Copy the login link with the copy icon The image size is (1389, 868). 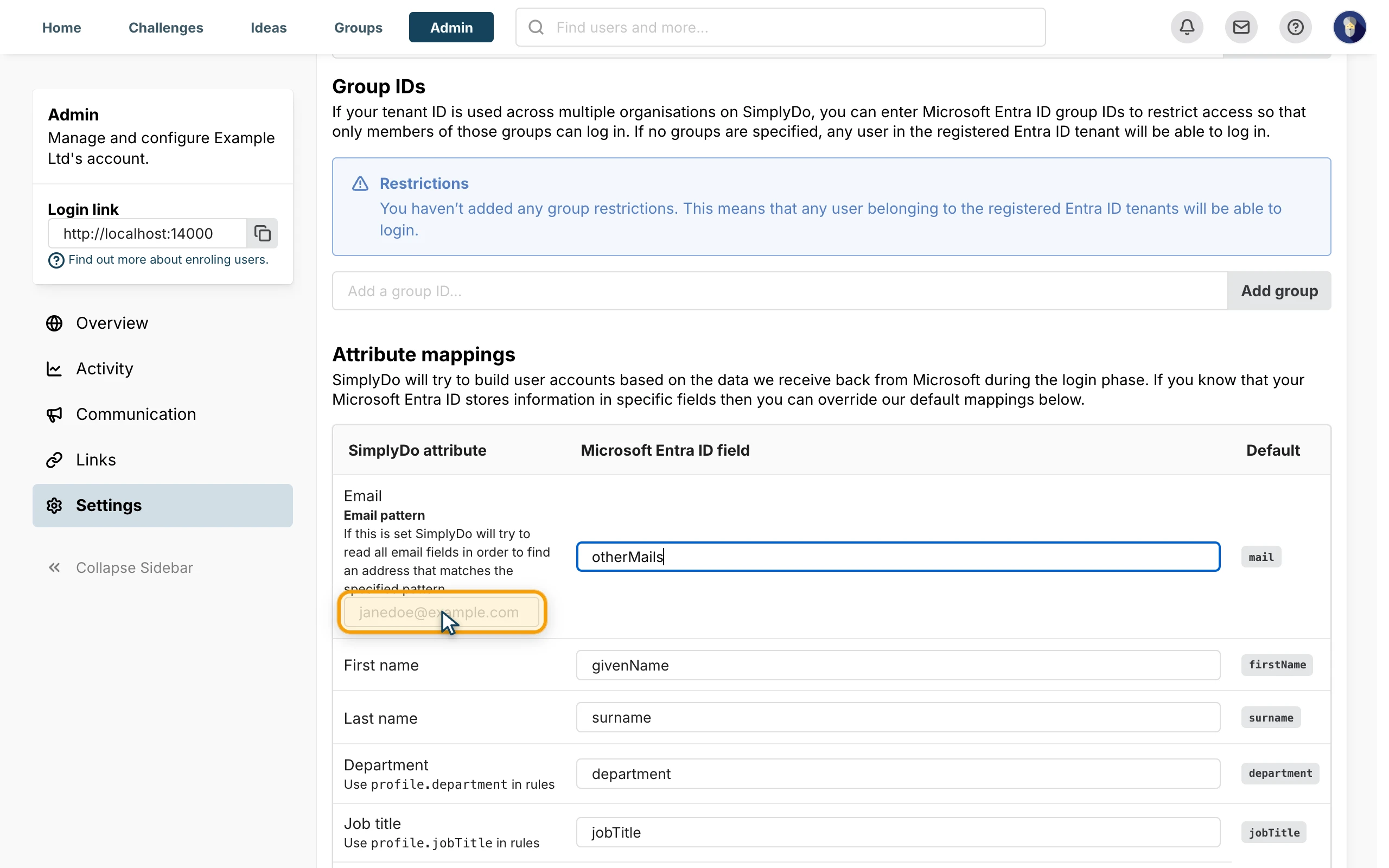262,234
